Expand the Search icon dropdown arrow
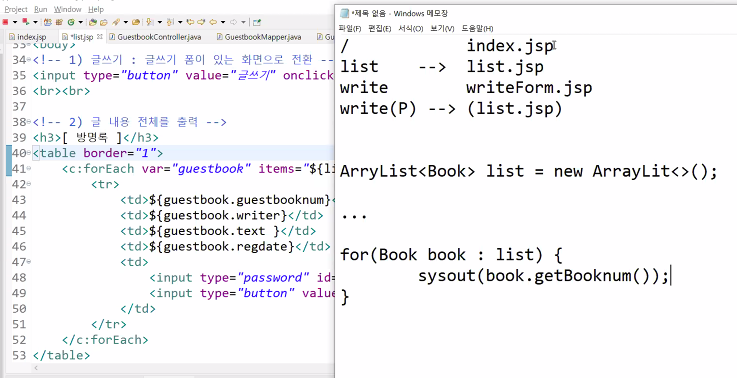The image size is (737, 378). (x=126, y=22)
